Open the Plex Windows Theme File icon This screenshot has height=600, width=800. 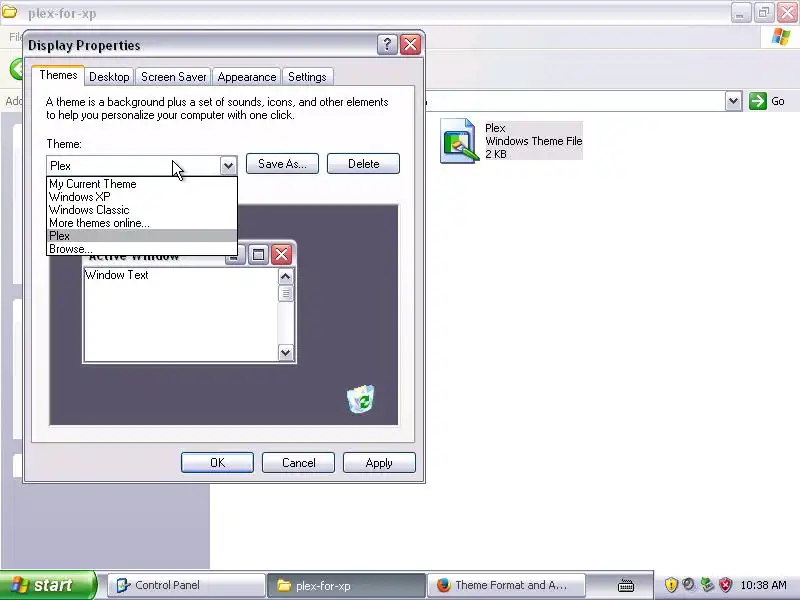[459, 141]
